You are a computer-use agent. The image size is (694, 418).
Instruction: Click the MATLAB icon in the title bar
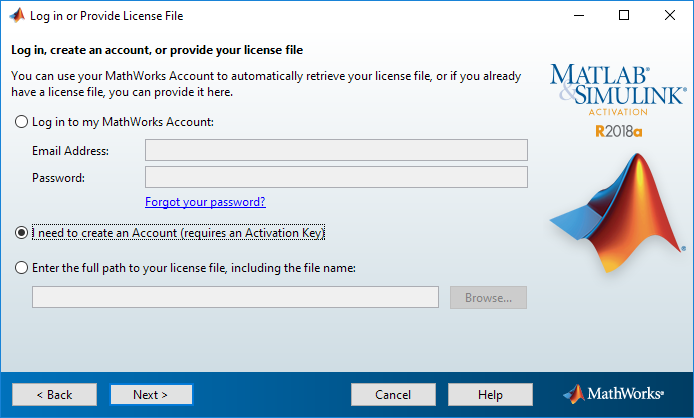pyautogui.click(x=17, y=15)
